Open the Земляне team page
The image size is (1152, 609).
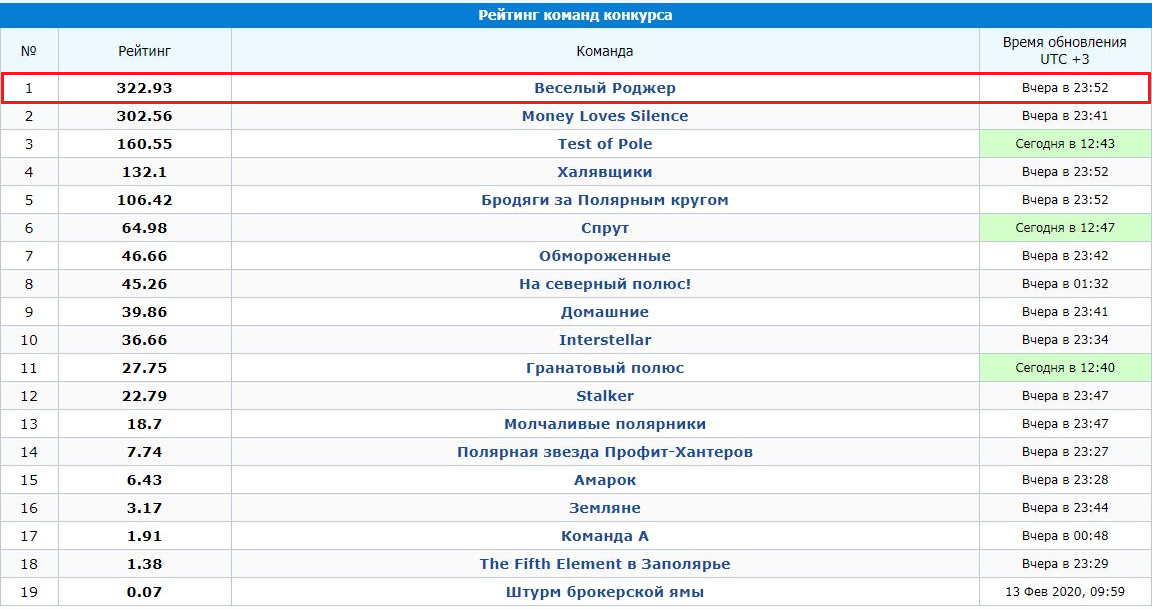pyautogui.click(x=604, y=508)
